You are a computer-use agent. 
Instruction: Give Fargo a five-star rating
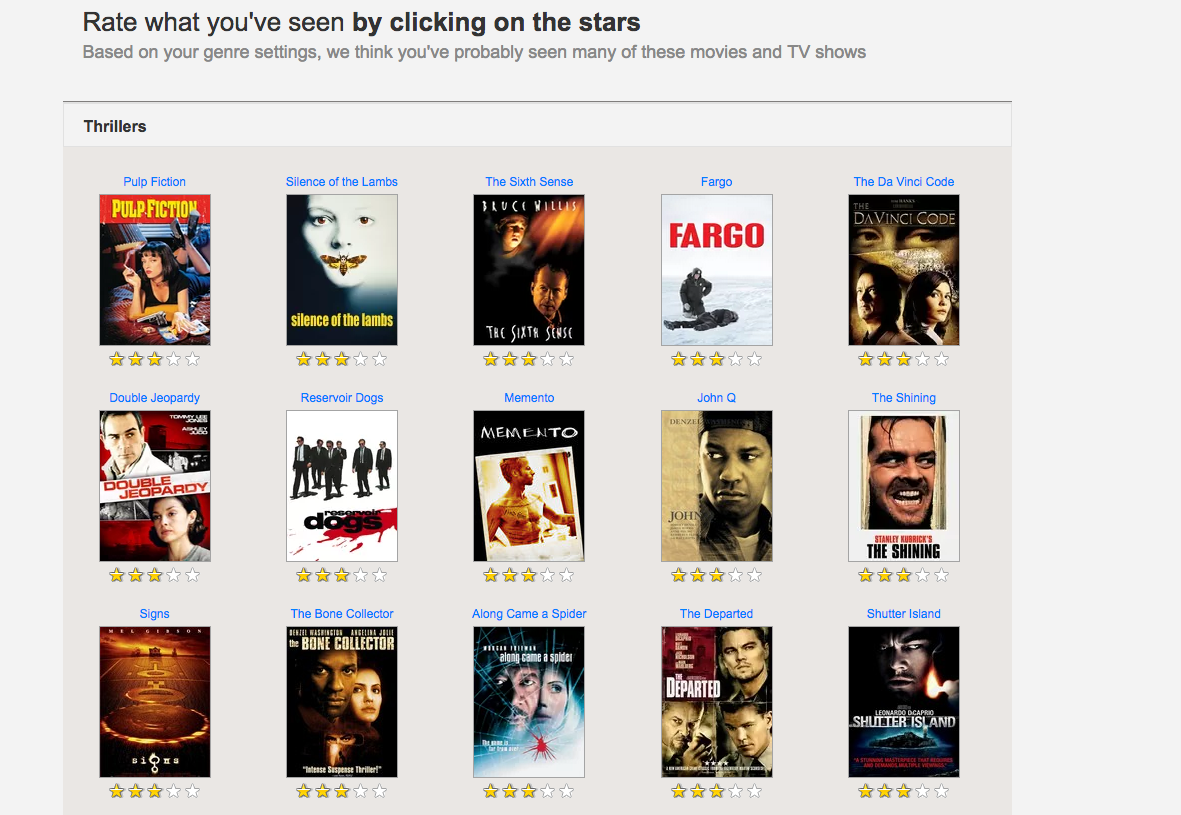tap(755, 359)
